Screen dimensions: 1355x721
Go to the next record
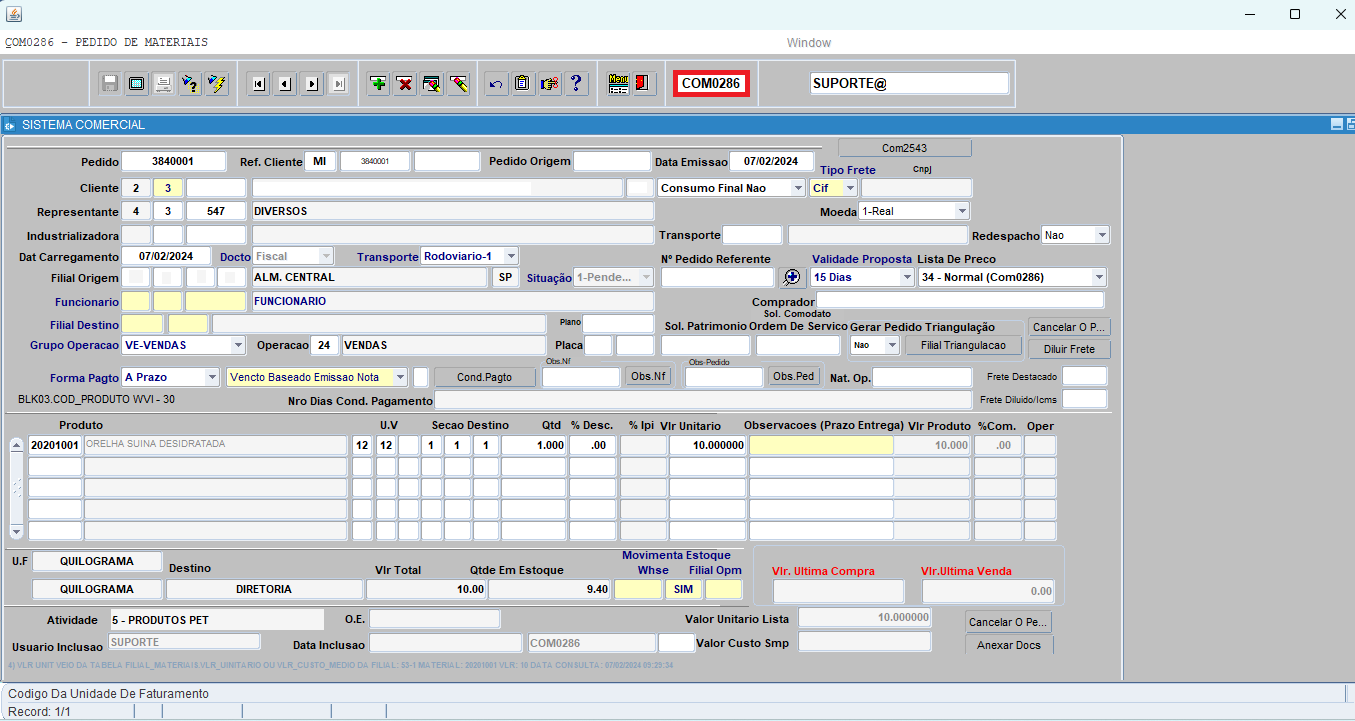click(x=312, y=84)
